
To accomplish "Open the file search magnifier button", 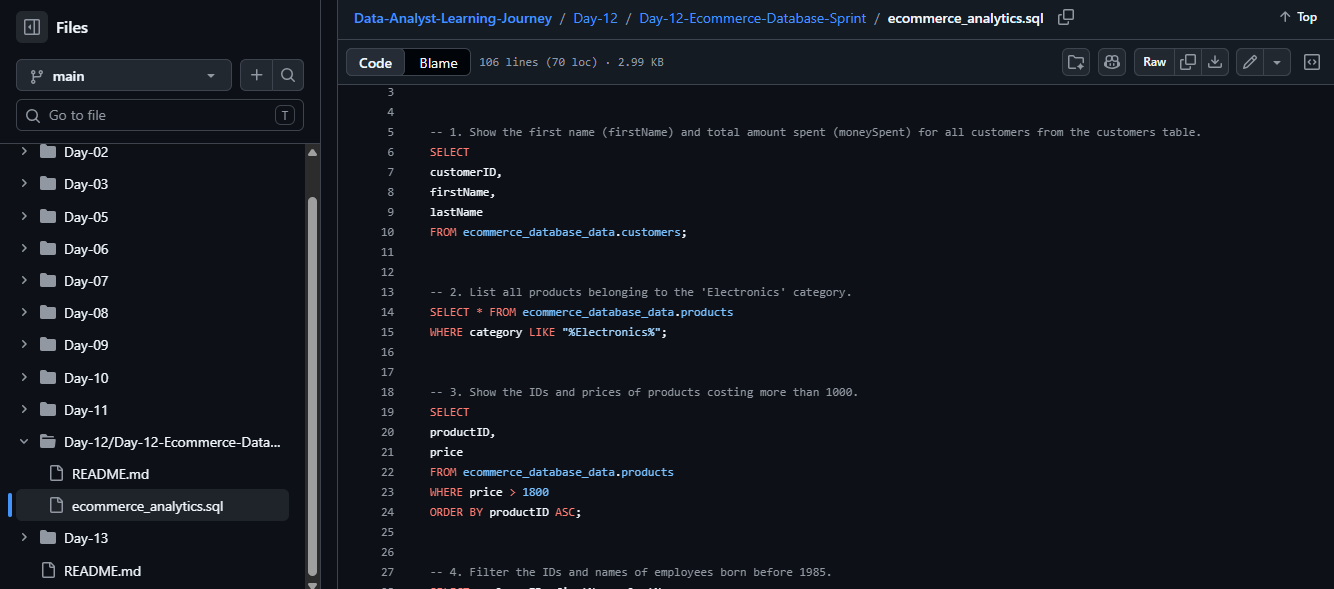I will click(288, 76).
